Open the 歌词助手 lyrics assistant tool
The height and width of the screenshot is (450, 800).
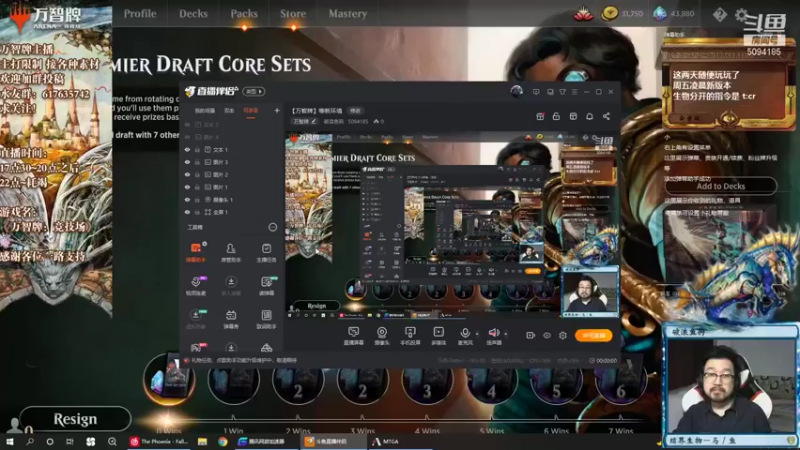(266, 319)
